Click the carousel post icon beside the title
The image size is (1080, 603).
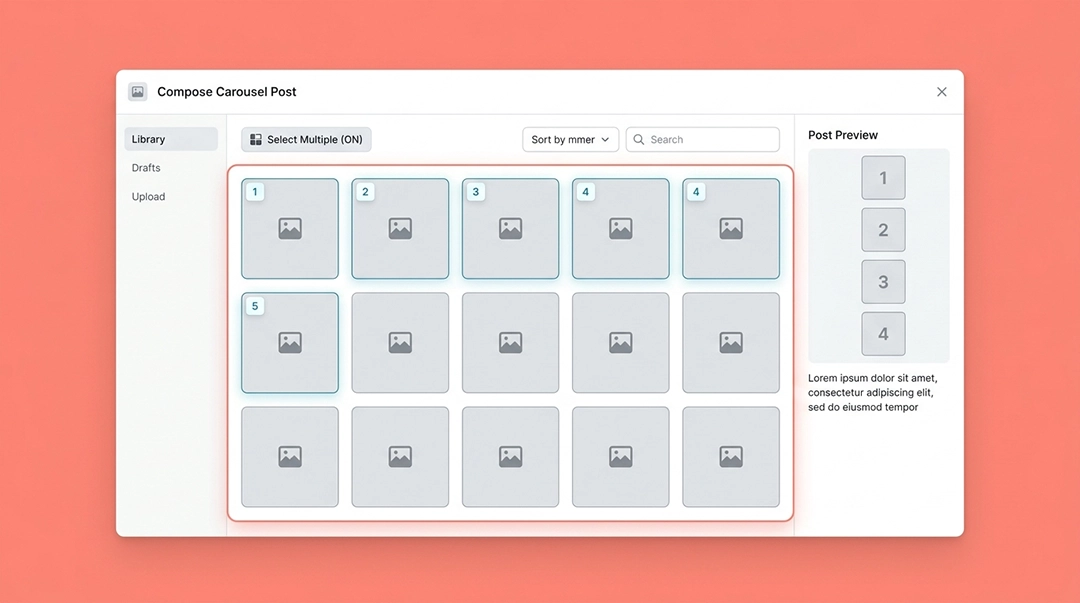point(138,92)
